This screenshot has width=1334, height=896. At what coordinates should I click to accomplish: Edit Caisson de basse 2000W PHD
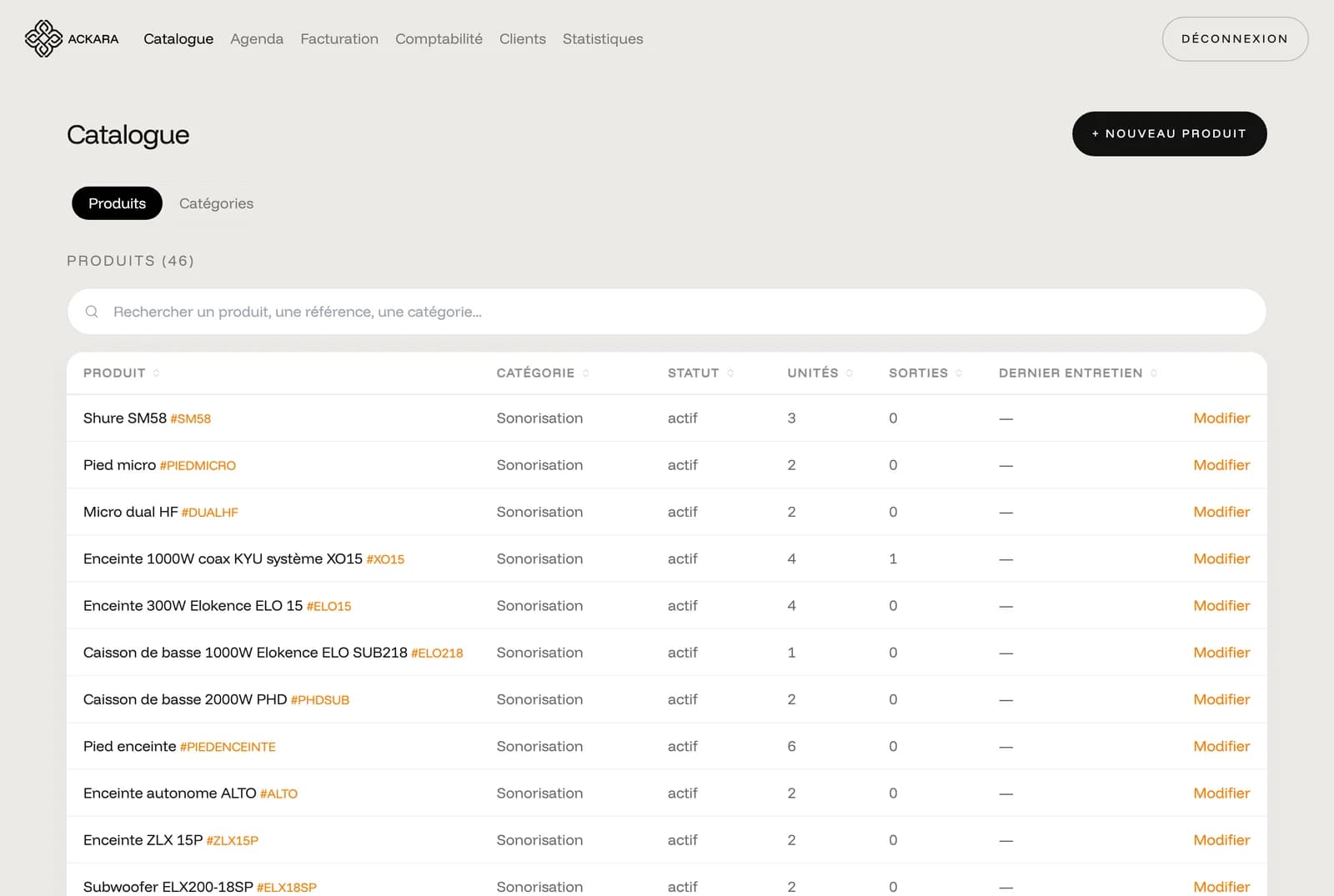pos(1221,699)
